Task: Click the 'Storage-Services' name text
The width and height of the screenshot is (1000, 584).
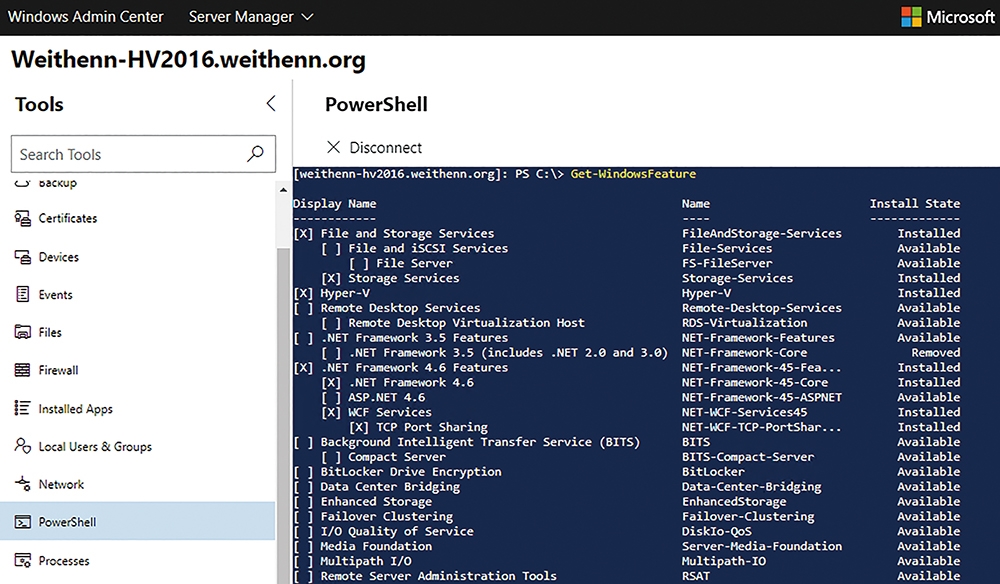Action: 737,278
